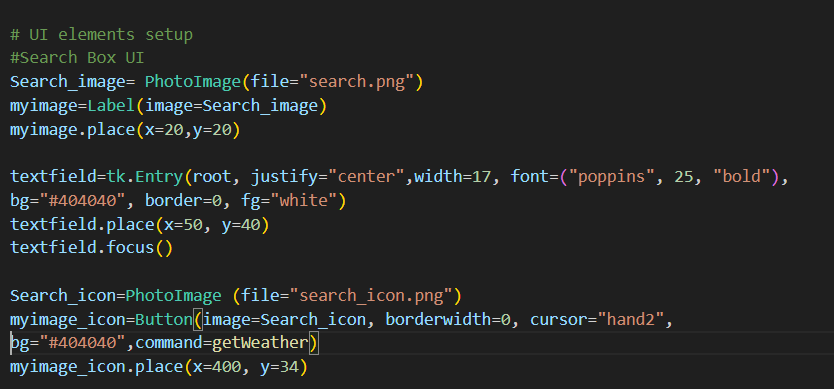
Task: Click the width=17 argument
Action: [453, 177]
